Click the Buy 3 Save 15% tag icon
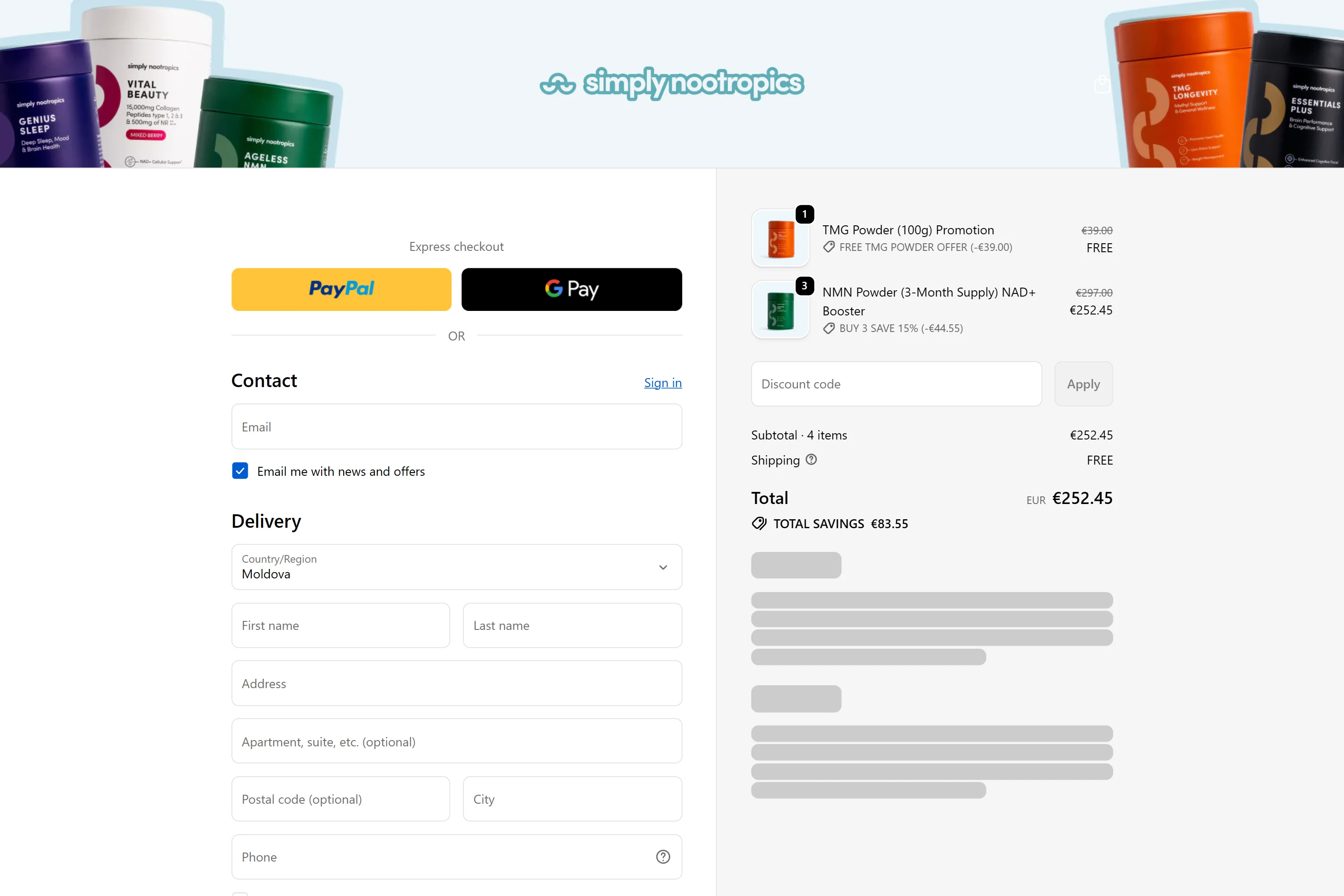Viewport: 1344px width, 896px height. [x=828, y=328]
